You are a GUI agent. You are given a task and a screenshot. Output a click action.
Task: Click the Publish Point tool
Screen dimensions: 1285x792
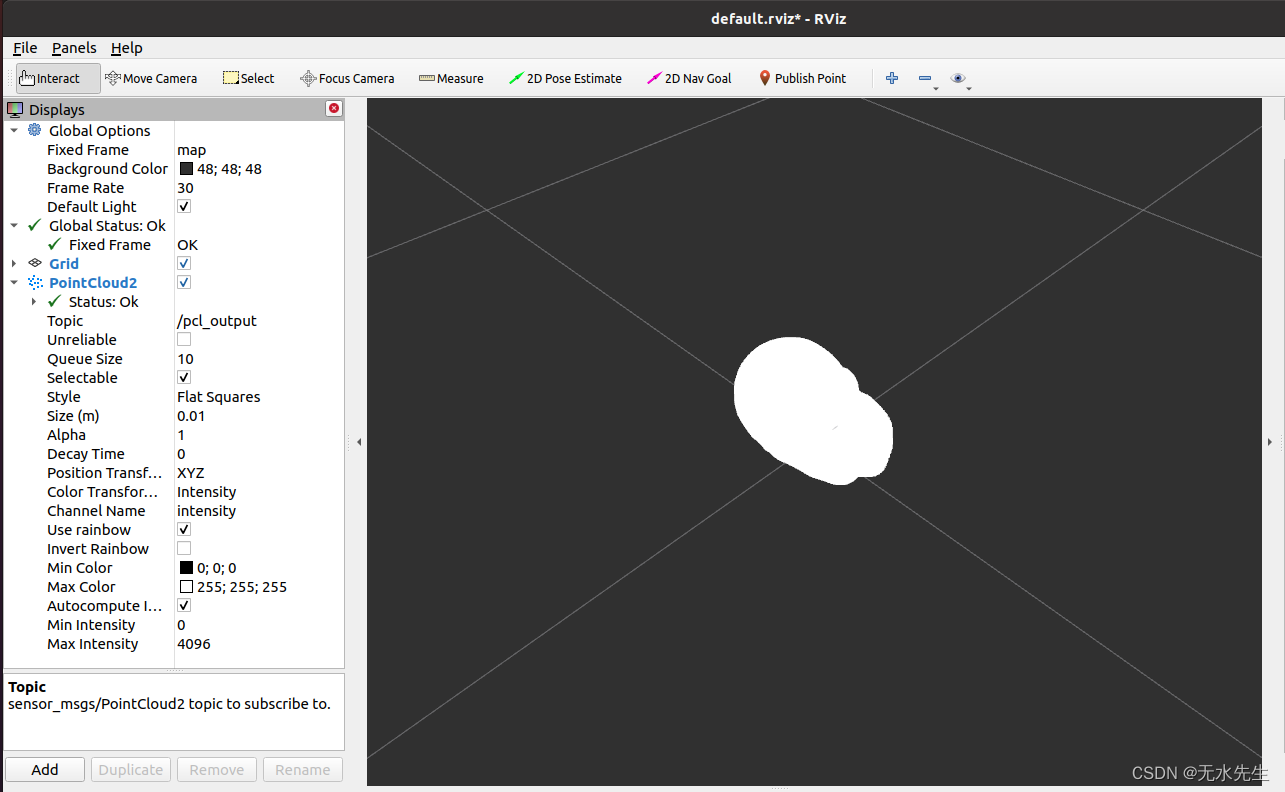(x=802, y=78)
